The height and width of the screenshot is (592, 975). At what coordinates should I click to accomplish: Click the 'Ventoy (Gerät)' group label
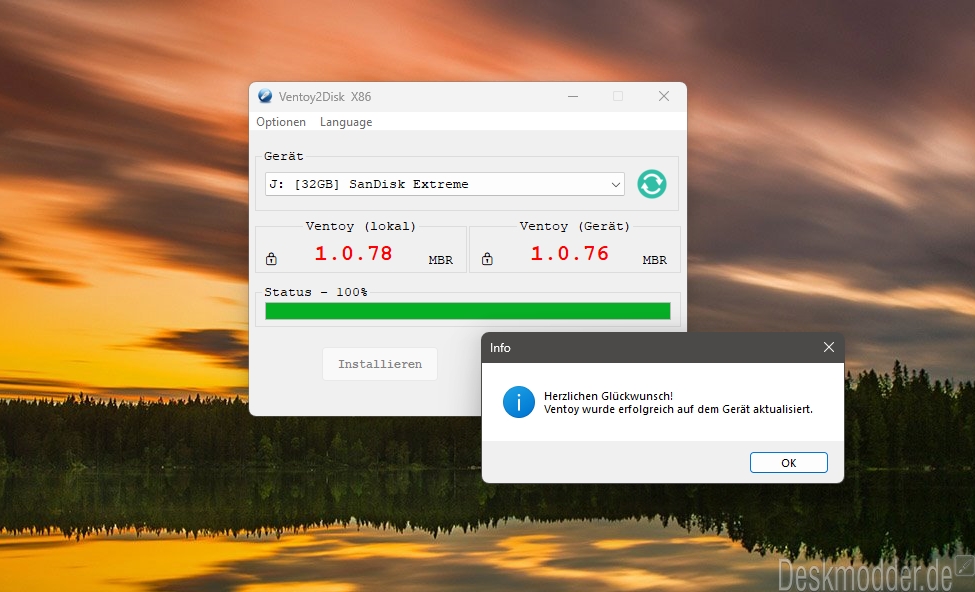pyautogui.click(x=575, y=226)
